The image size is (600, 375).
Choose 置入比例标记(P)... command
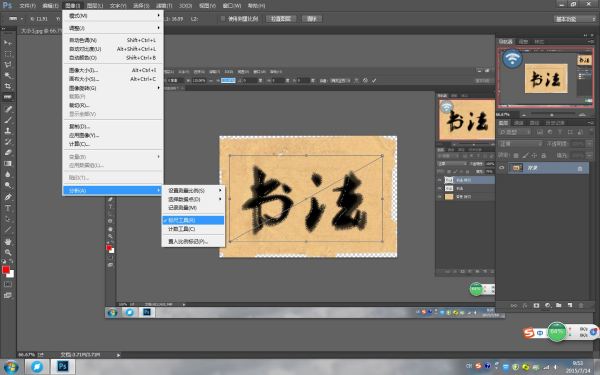click(193, 241)
